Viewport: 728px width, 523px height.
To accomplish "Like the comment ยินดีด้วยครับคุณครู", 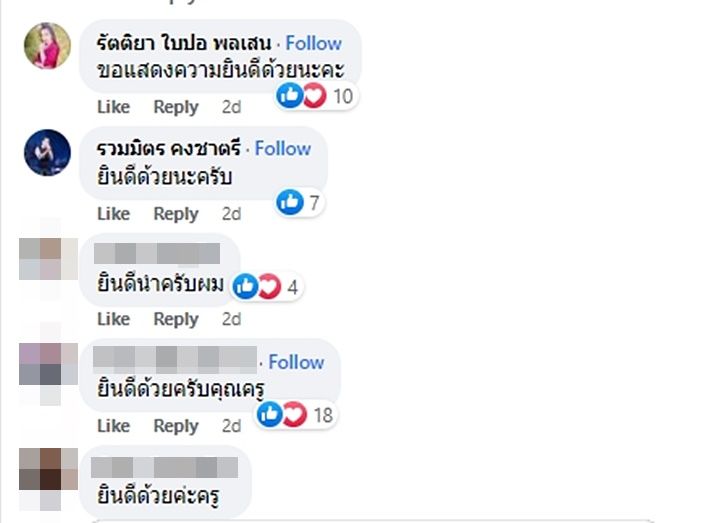I will [113, 426].
